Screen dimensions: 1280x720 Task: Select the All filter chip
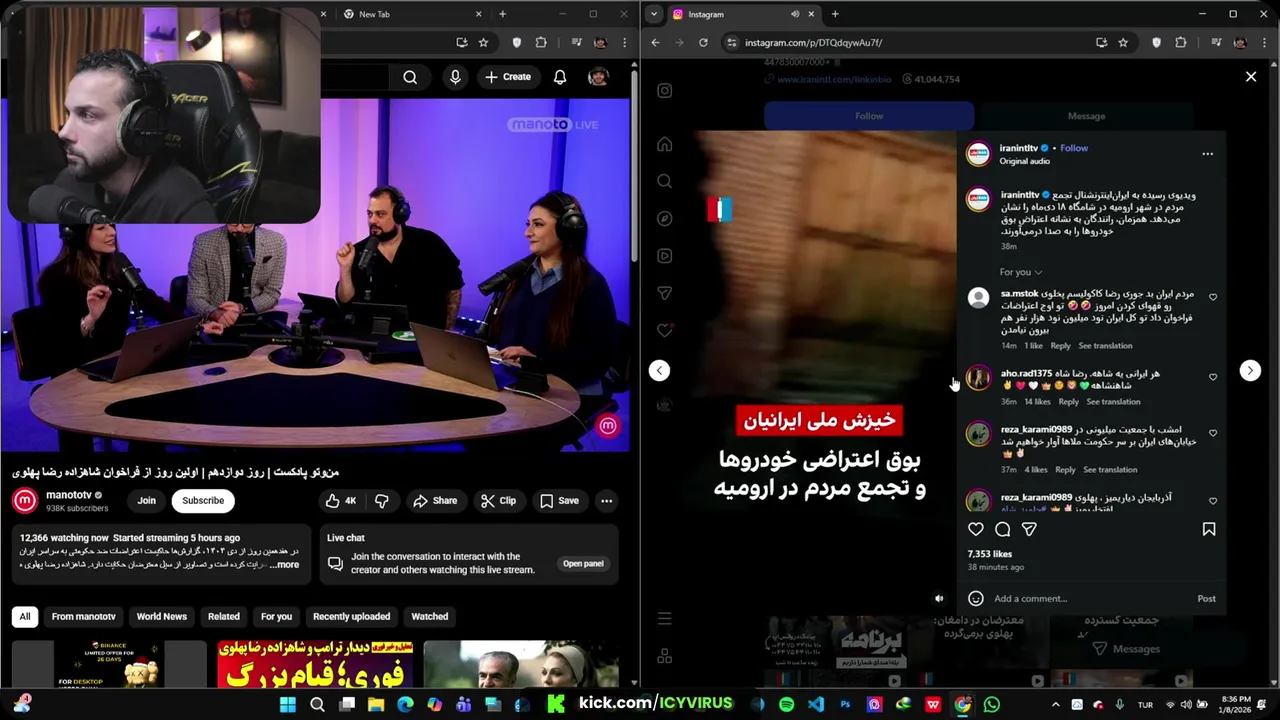25,617
